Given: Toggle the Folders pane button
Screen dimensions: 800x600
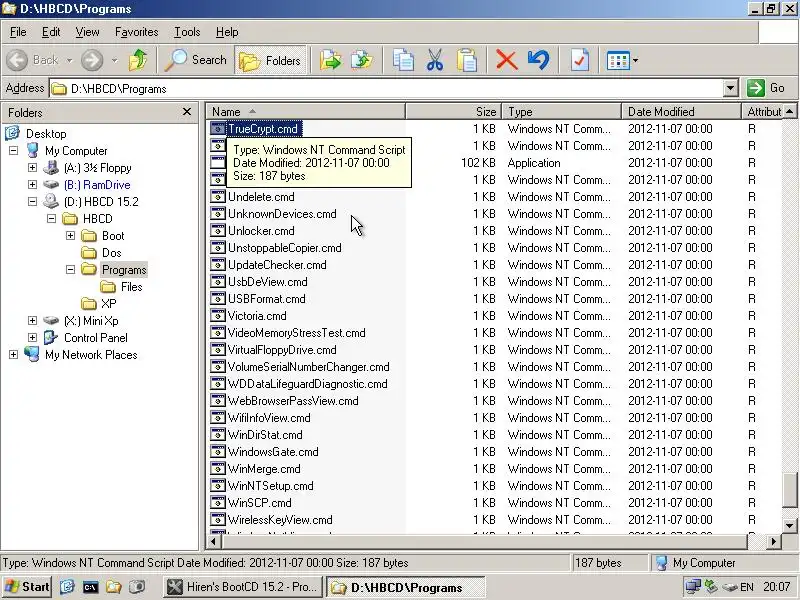Looking at the screenshot, I should [x=270, y=60].
